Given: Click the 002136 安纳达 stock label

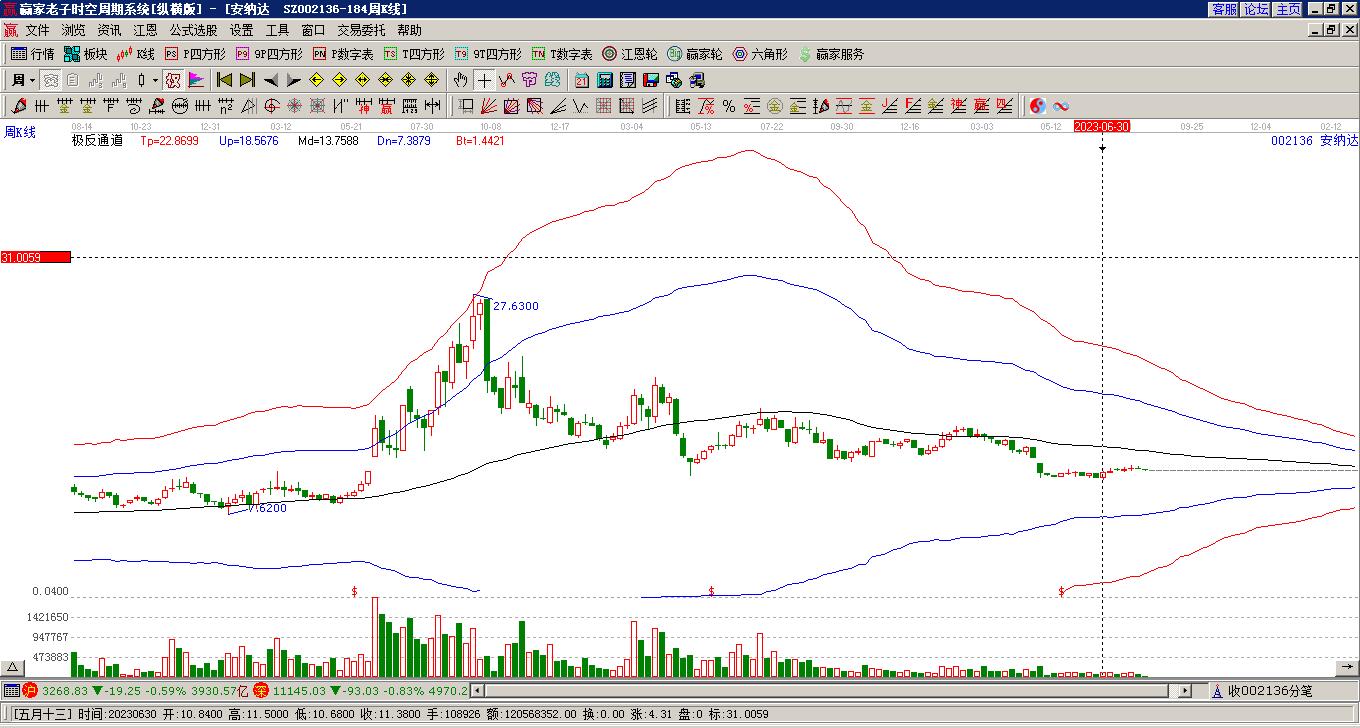Looking at the screenshot, I should click(1314, 141).
